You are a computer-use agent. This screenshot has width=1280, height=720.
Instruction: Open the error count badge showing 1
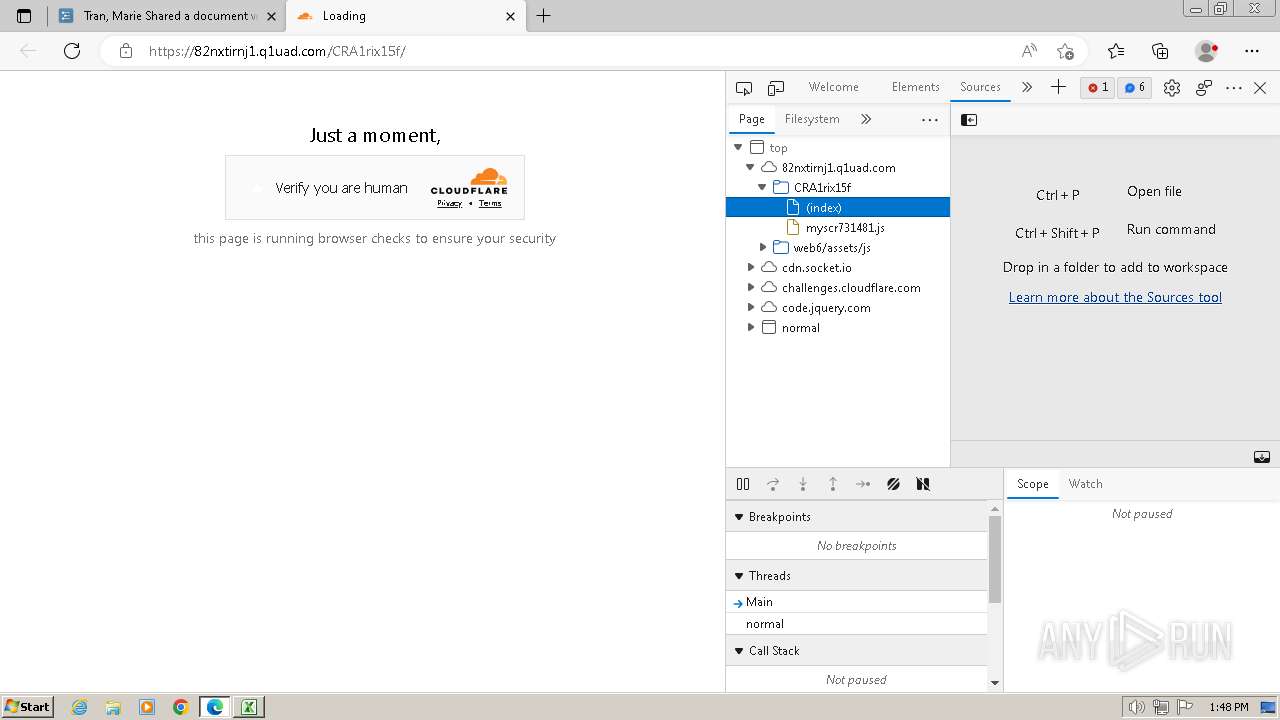tap(1097, 88)
